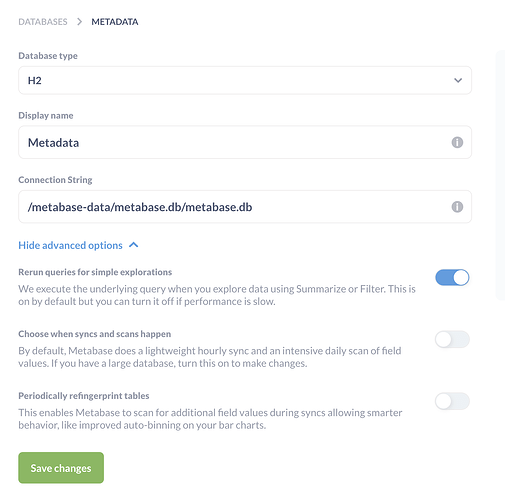
Task: Click inside the Display name Metadata field
Action: pos(245,142)
